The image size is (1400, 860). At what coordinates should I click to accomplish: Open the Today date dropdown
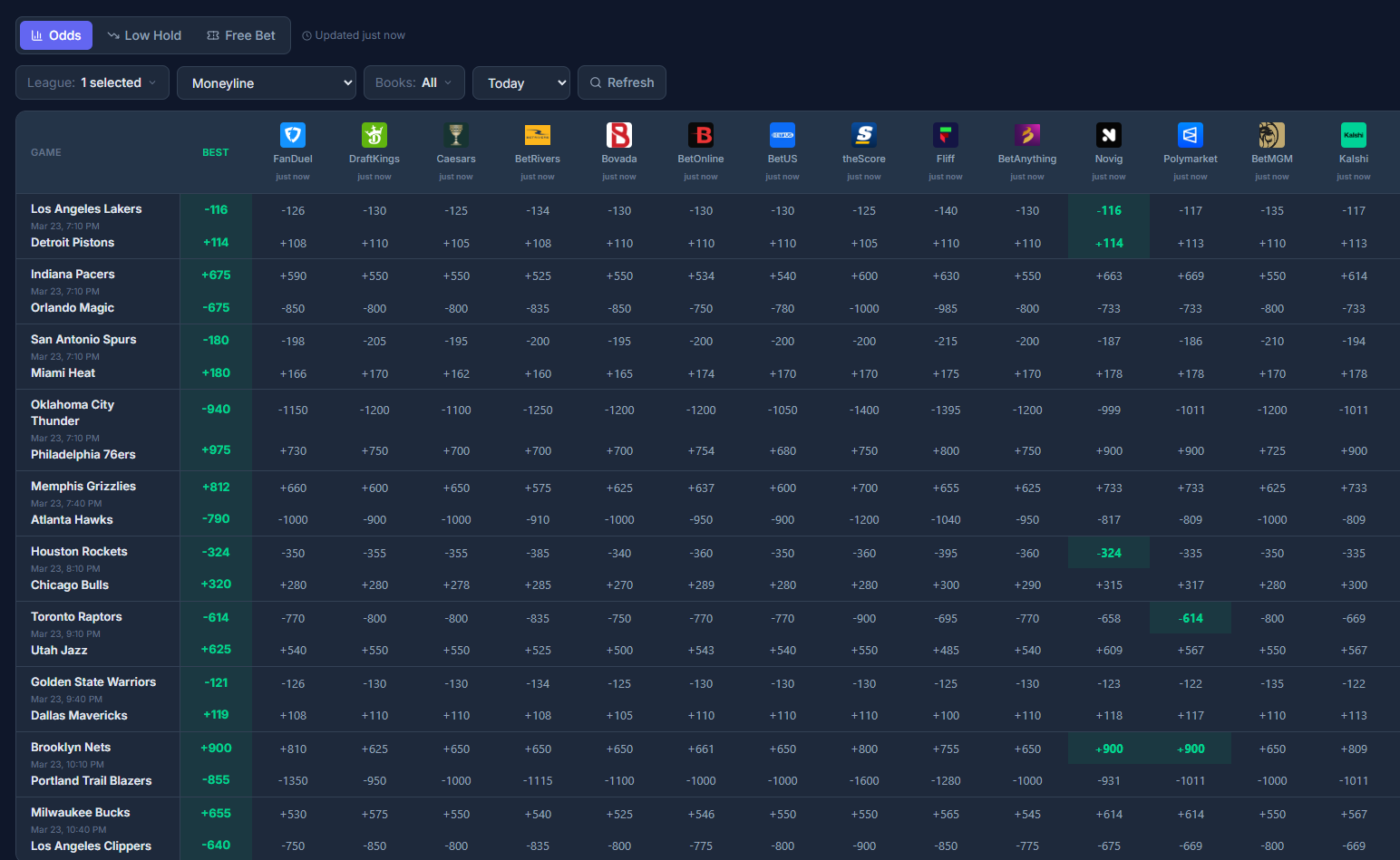coord(521,83)
